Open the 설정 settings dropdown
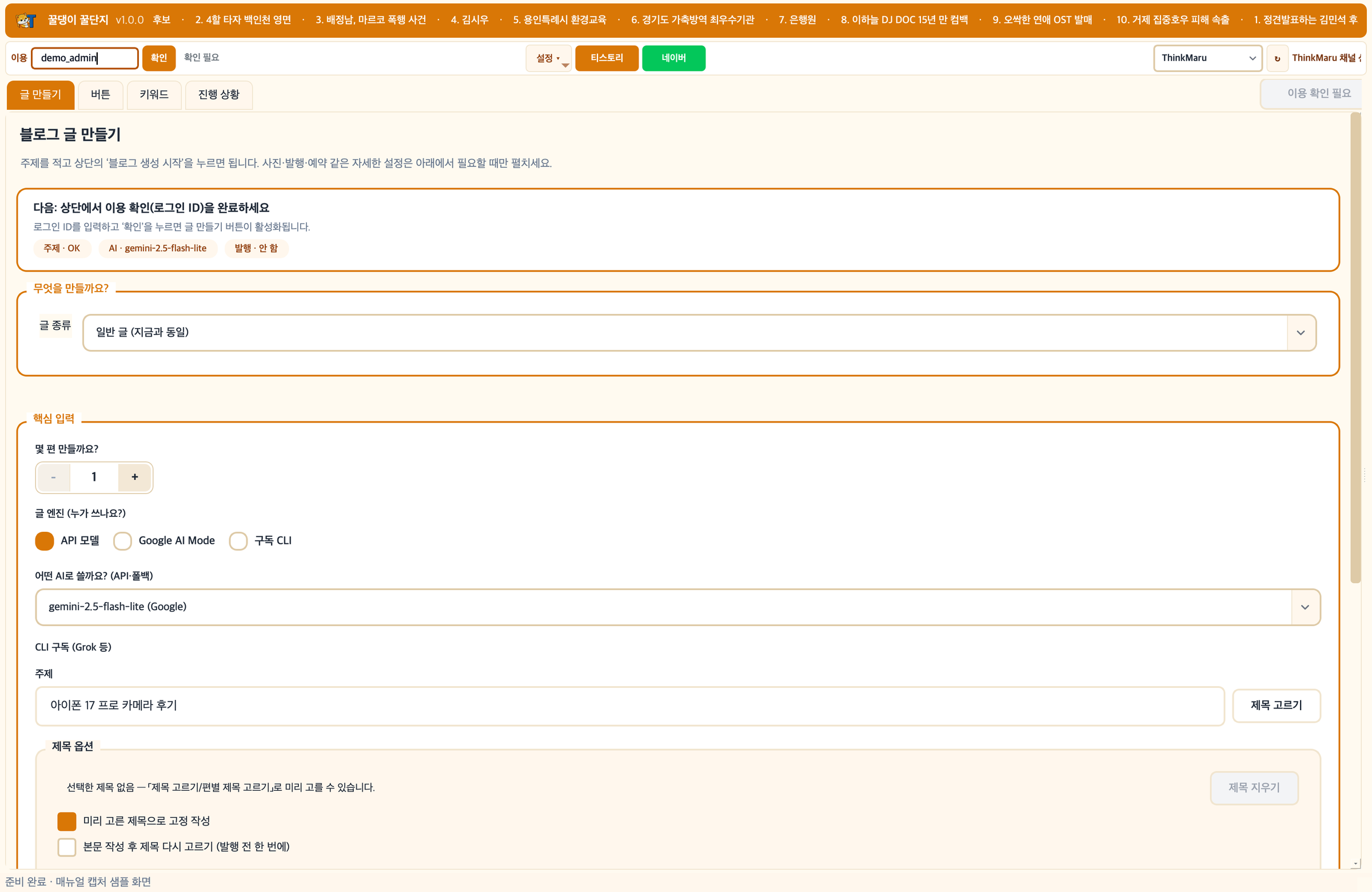The image size is (1372, 892). pyautogui.click(x=548, y=58)
